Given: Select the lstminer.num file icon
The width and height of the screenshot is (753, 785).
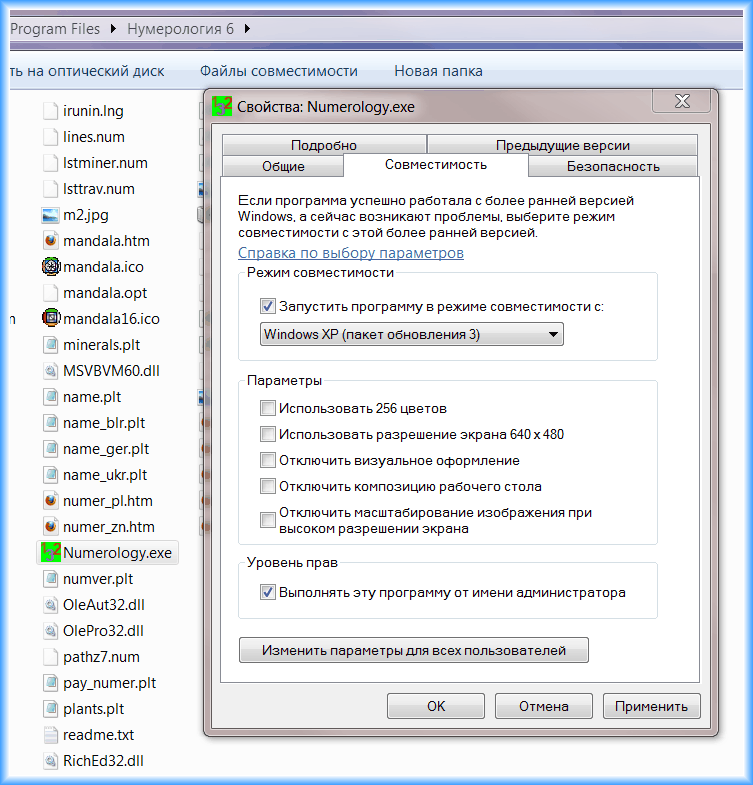Looking at the screenshot, I should point(51,163).
